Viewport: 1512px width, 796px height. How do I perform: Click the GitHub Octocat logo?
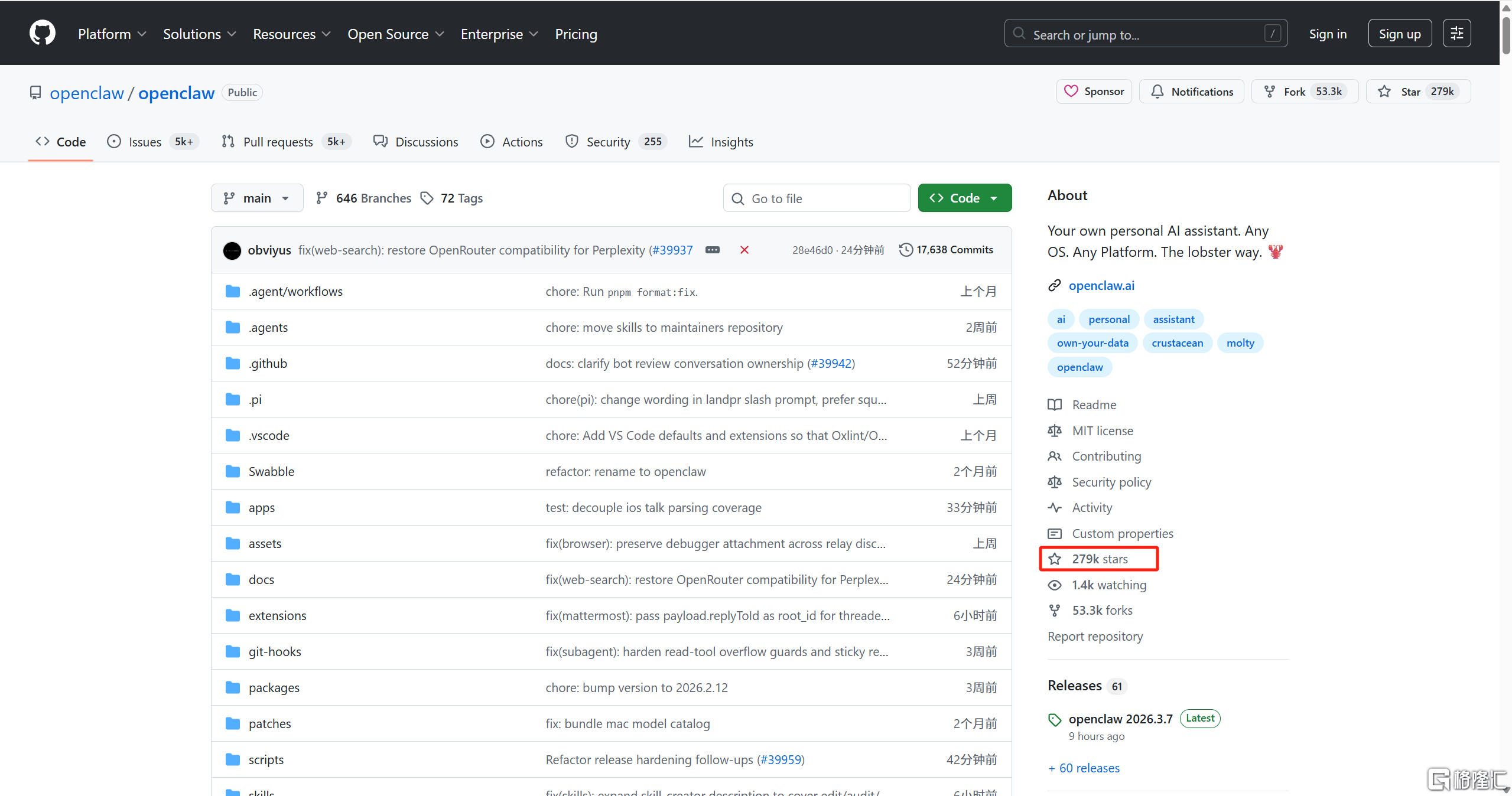click(x=43, y=33)
